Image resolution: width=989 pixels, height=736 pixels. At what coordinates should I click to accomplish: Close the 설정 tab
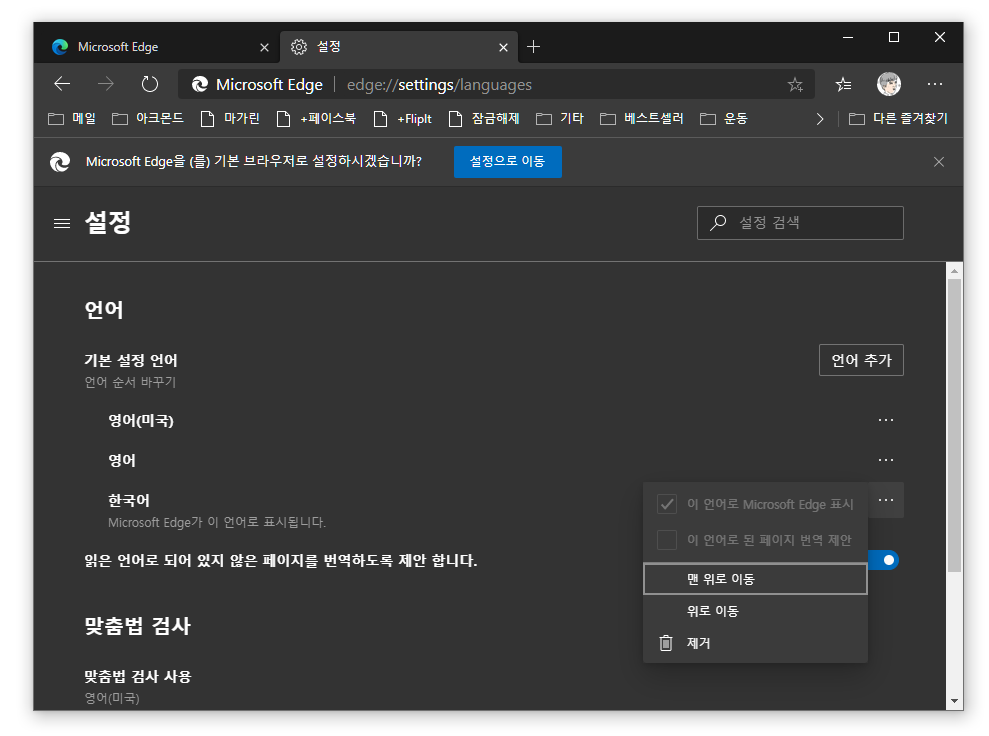pos(503,47)
